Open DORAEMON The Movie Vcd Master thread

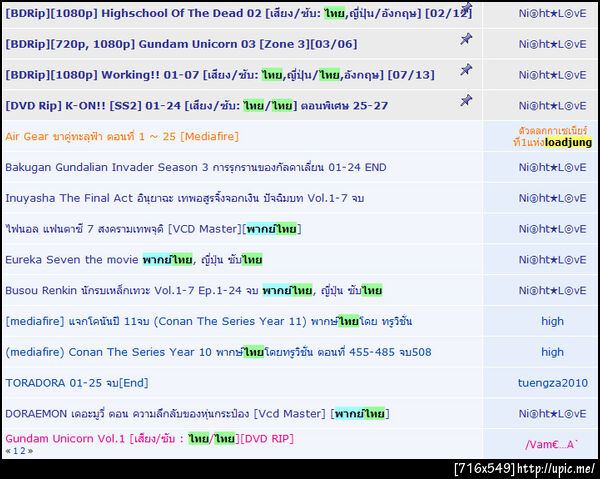pyautogui.click(x=197, y=414)
